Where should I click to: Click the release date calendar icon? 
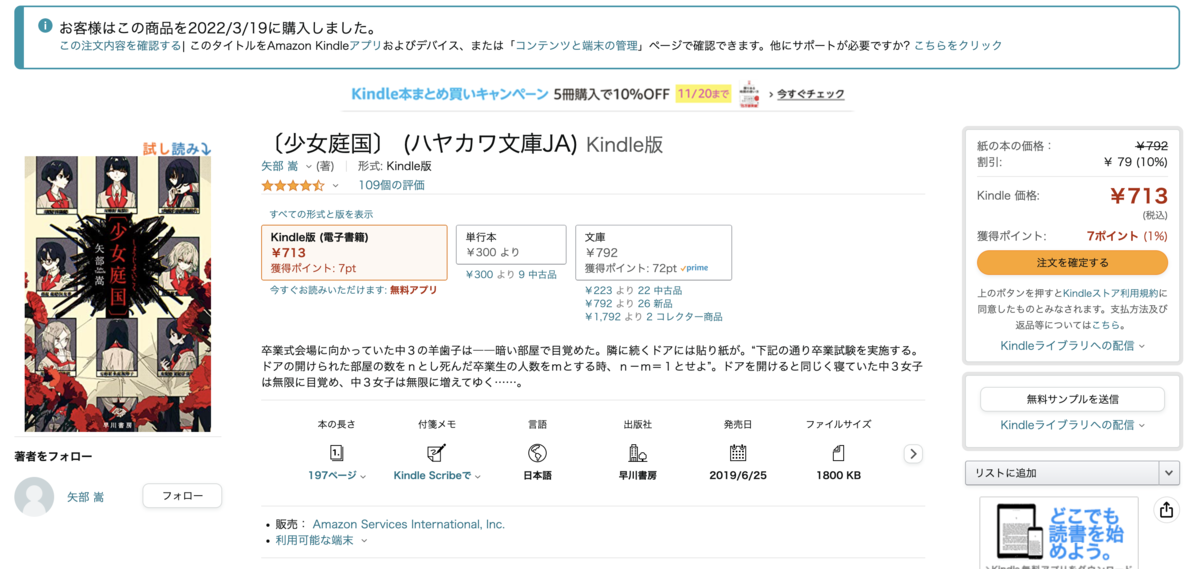tap(738, 453)
